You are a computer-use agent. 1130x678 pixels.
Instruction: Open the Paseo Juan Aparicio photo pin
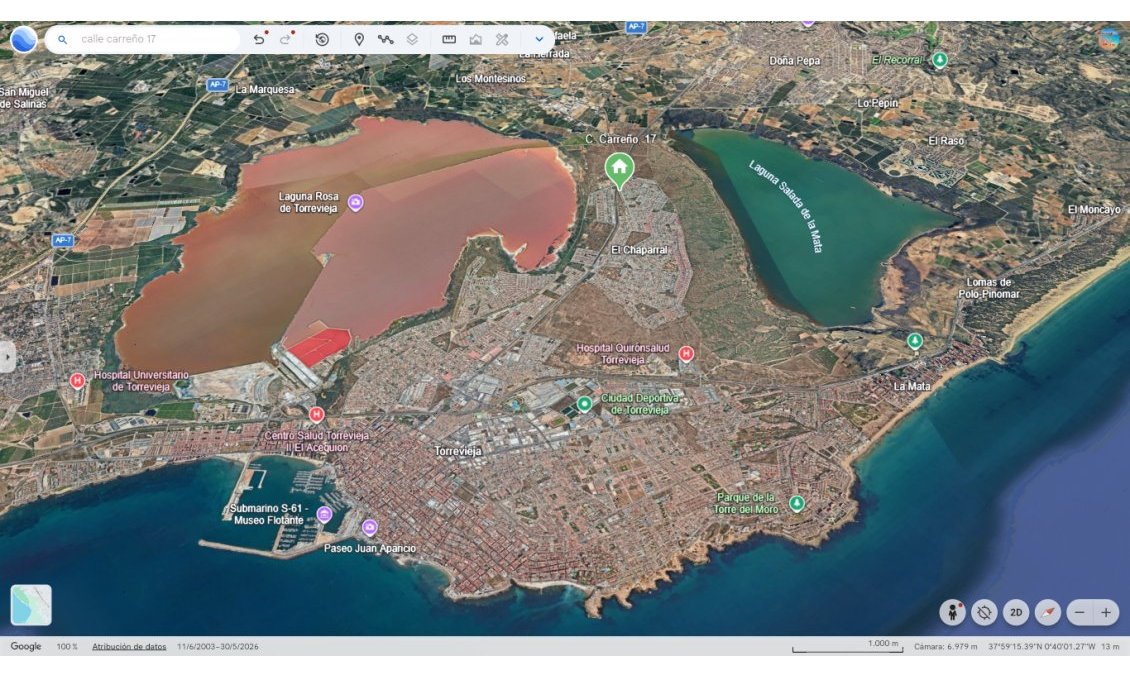pos(370,527)
